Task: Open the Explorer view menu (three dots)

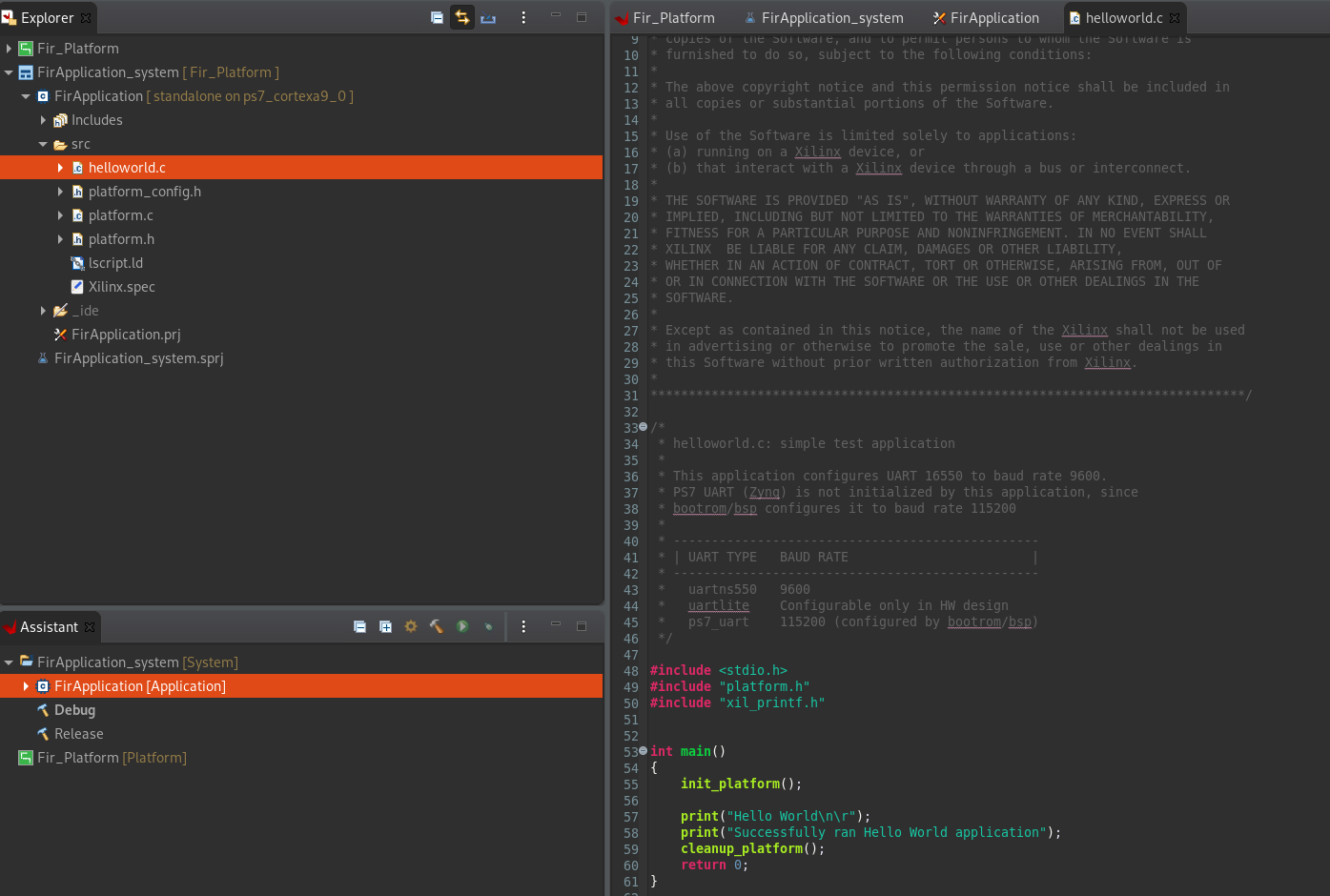Action: pyautogui.click(x=523, y=17)
